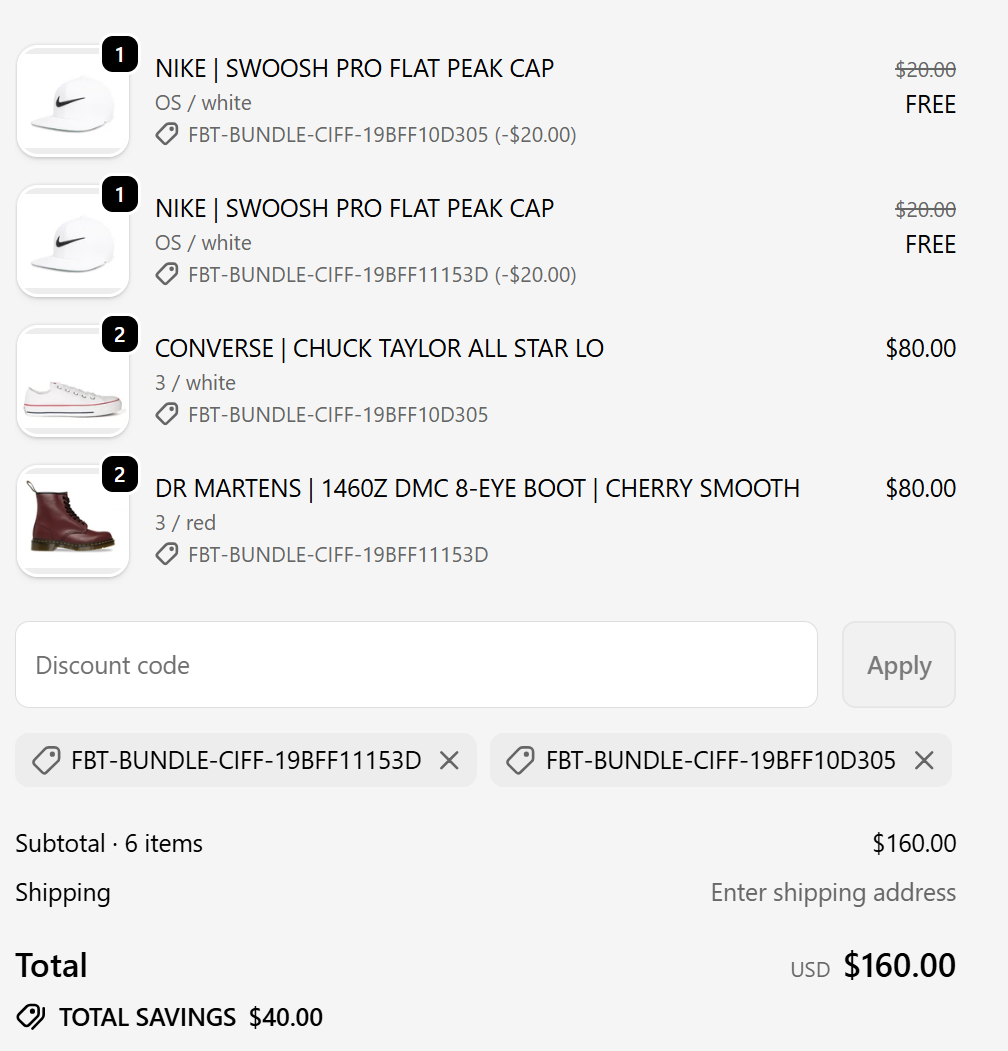Click tag icon on second Nike cap discount
Viewport: 1008px width, 1051px height.
(x=167, y=274)
